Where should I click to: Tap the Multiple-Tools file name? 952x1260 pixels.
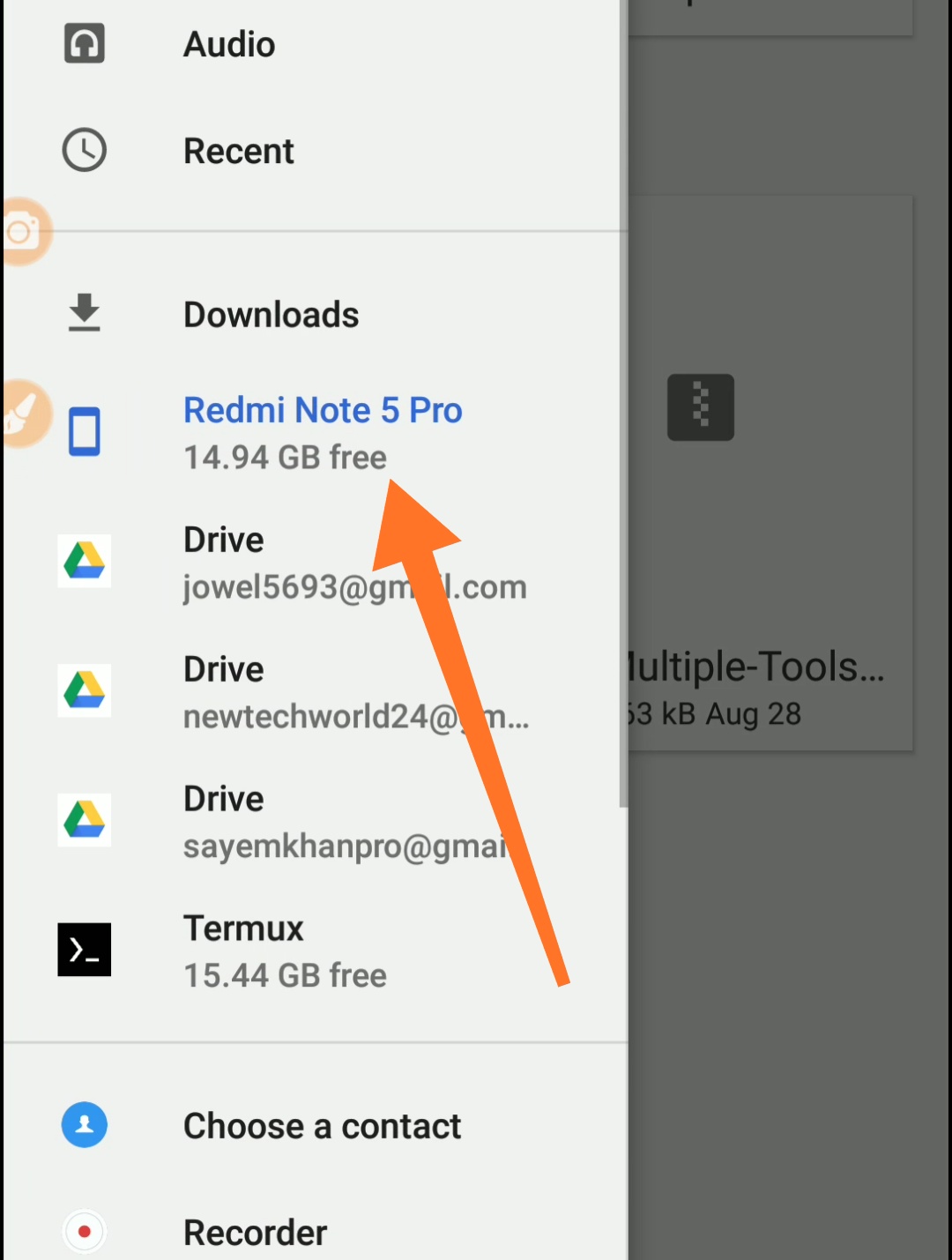[x=755, y=667]
